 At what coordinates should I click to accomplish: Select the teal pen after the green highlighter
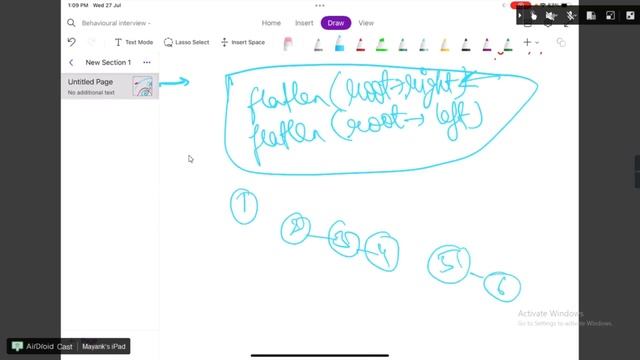402,44
